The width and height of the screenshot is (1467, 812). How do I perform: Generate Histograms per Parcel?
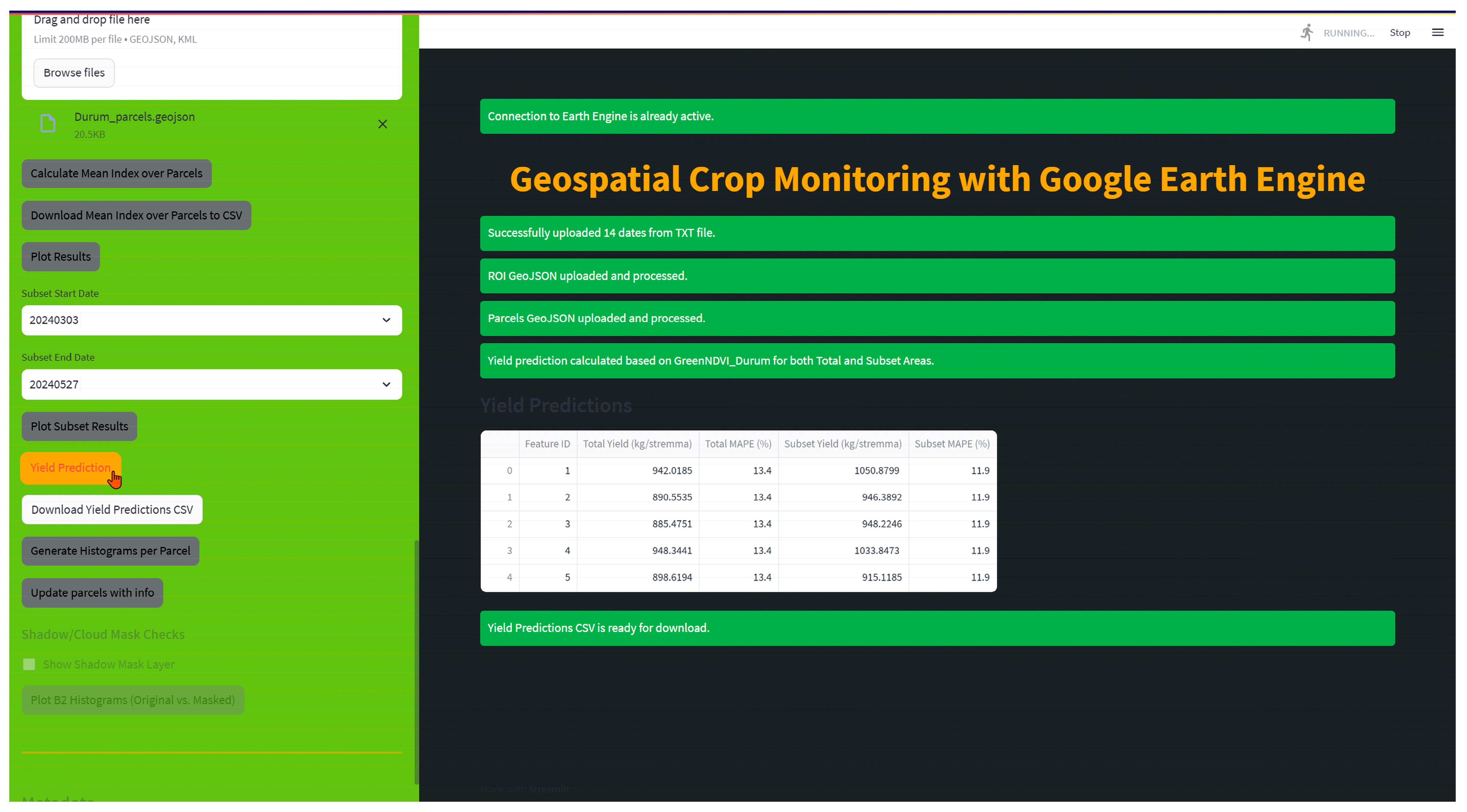click(110, 551)
